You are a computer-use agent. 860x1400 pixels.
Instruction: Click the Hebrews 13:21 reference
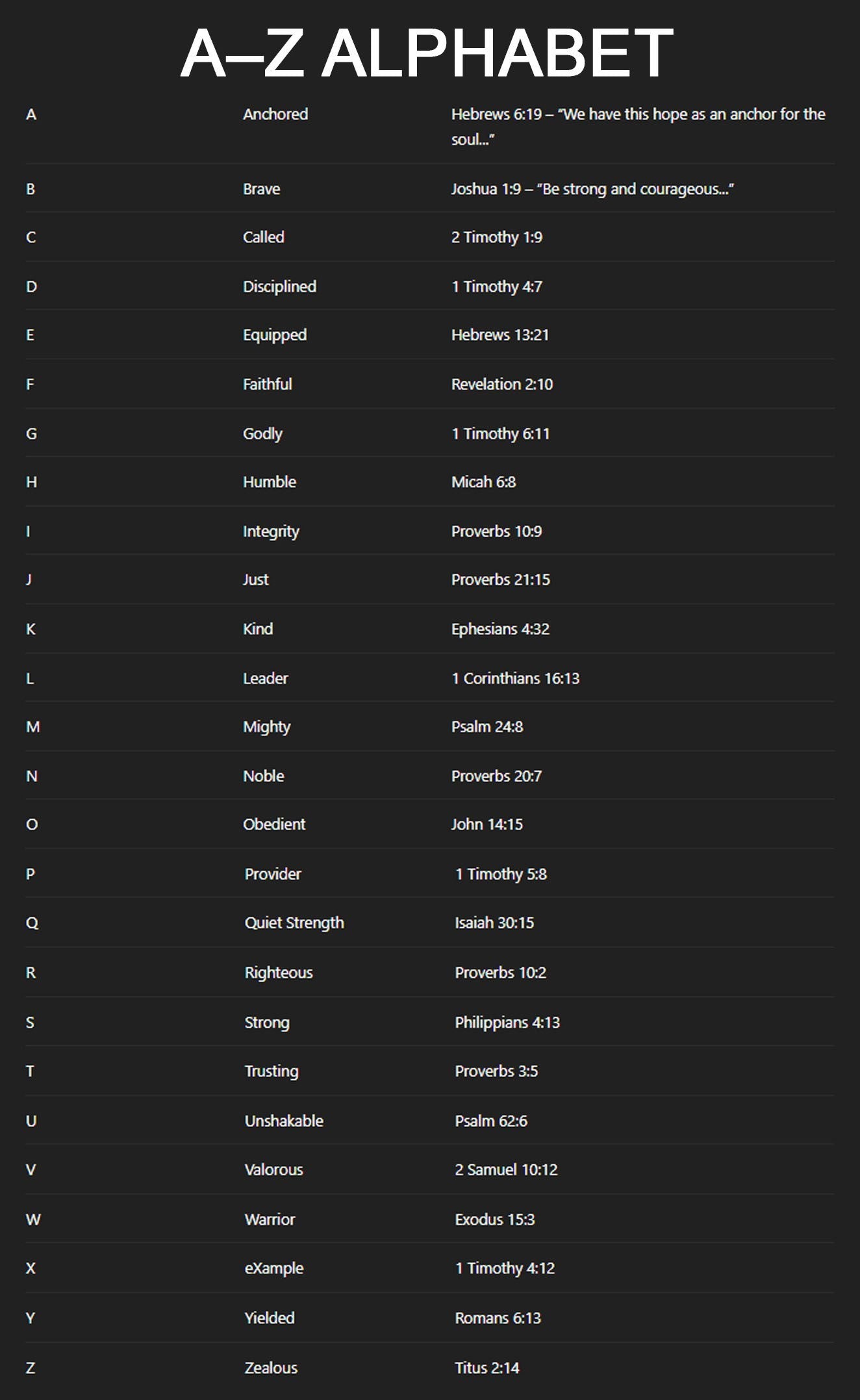tap(500, 335)
